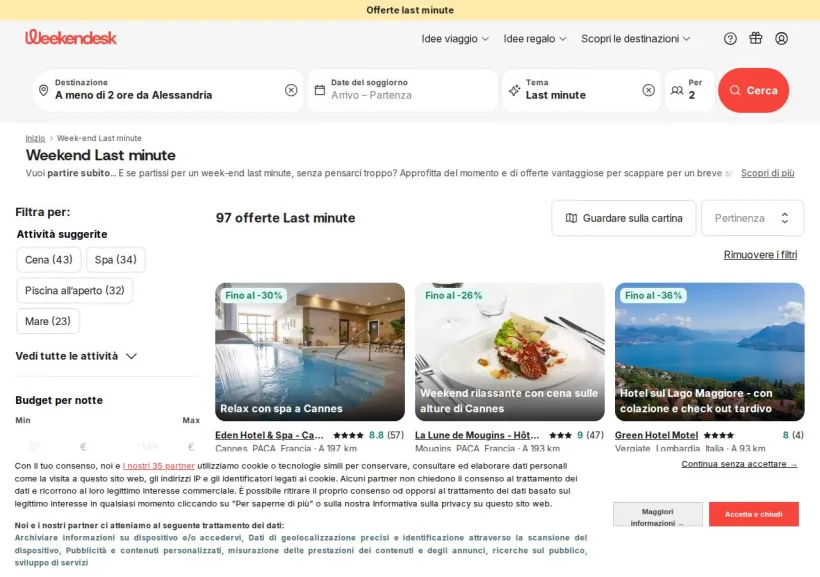Image resolution: width=820 pixels, height=577 pixels.
Task: Open the Scopri le destinazioni menu
Action: [x=635, y=39]
